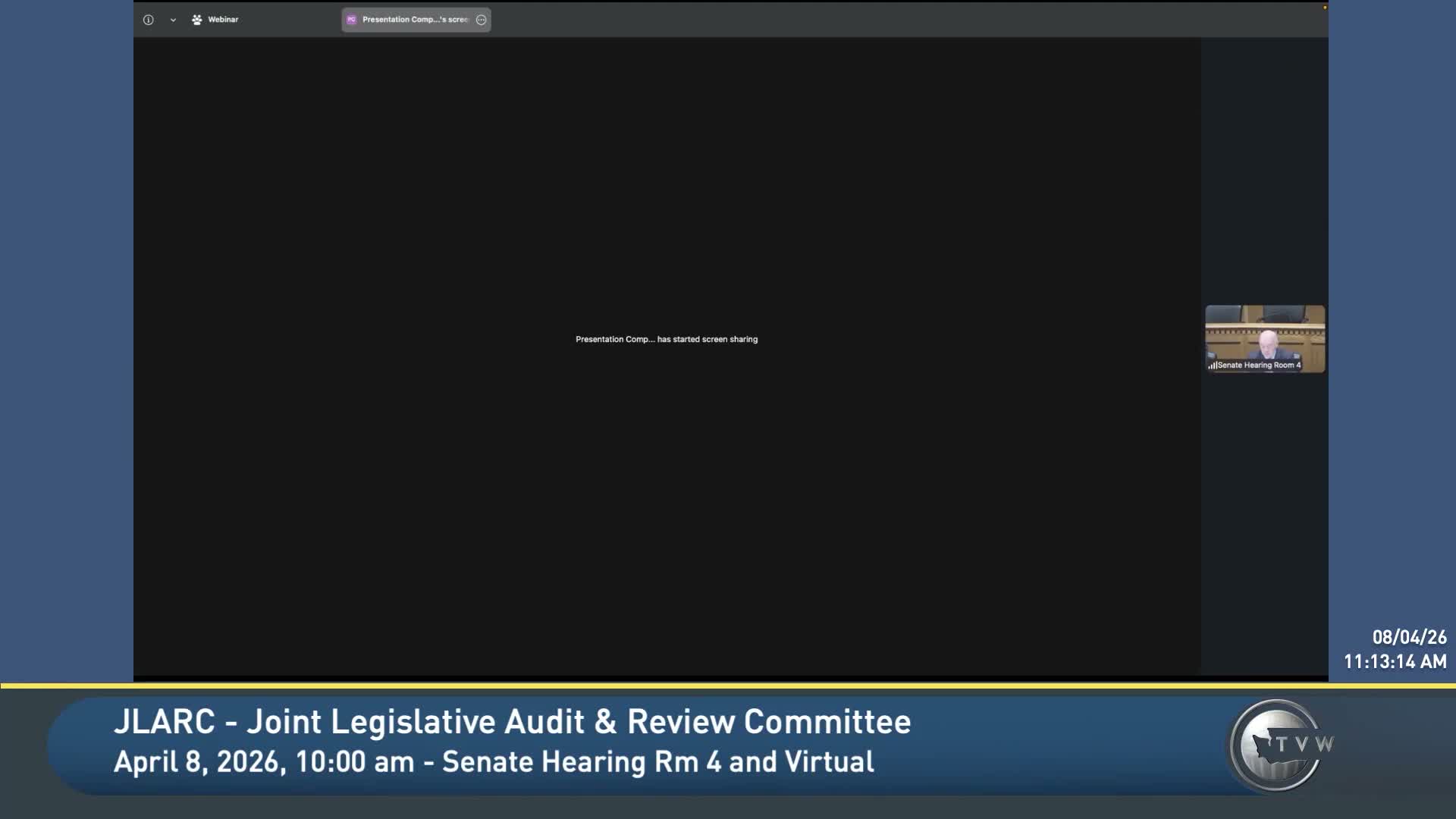Open the screen share more options ellipsis
Image resolution: width=1456 pixels, height=819 pixels.
(x=481, y=20)
